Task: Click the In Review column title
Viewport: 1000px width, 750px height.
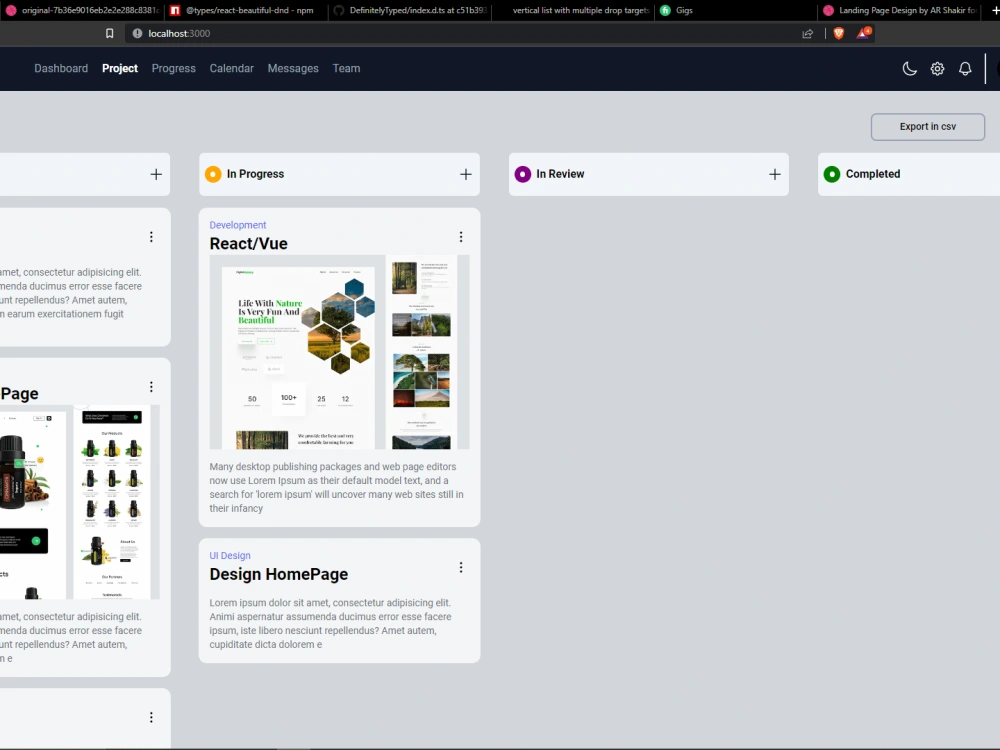Action: coord(560,174)
